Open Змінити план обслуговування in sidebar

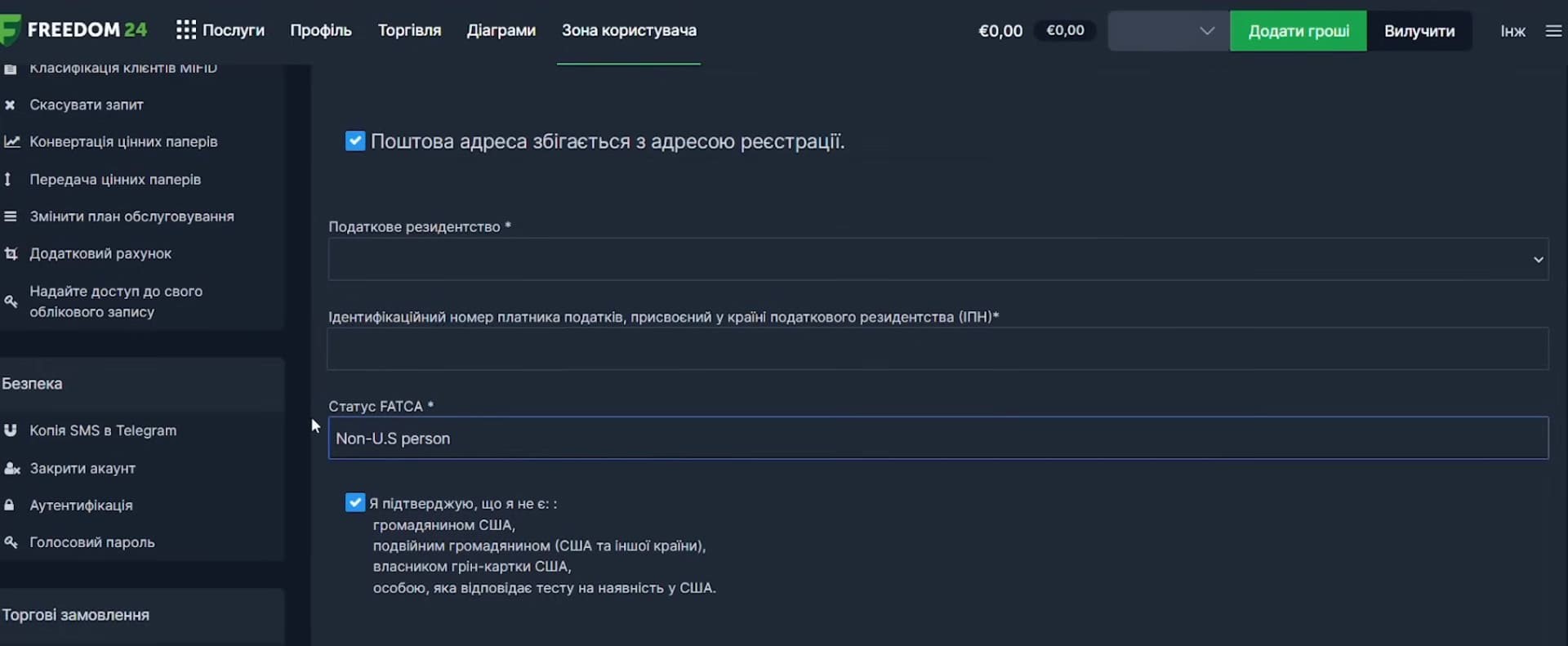tap(132, 216)
